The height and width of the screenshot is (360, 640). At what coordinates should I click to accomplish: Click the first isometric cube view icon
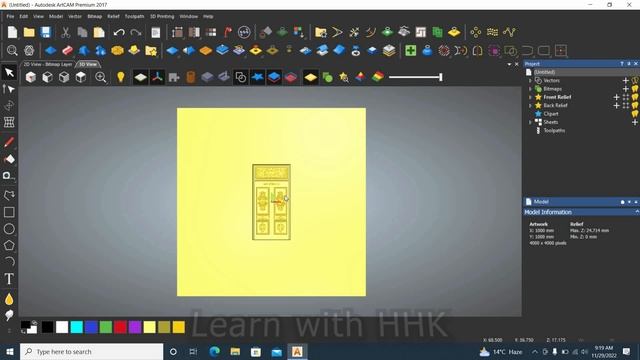coord(31,77)
